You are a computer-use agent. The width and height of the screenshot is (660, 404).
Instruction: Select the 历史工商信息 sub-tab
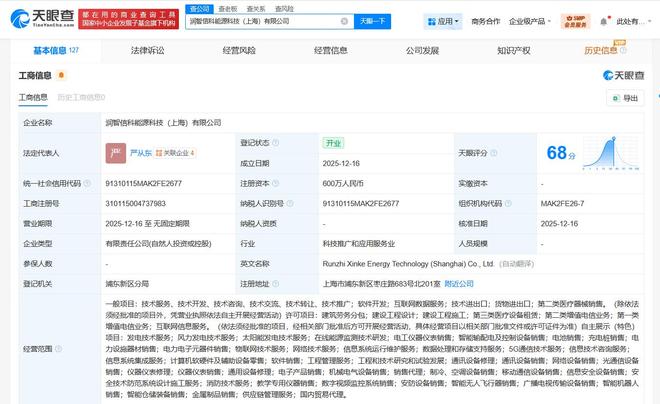pos(81,98)
